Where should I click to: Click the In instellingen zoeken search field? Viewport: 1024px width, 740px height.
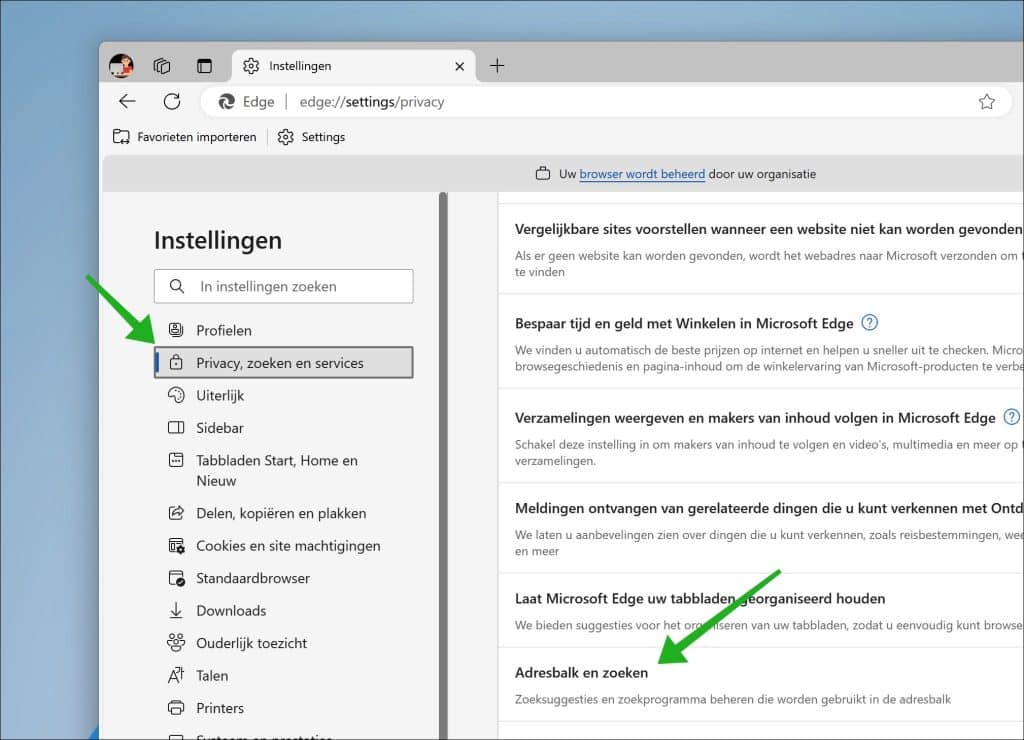(x=283, y=286)
